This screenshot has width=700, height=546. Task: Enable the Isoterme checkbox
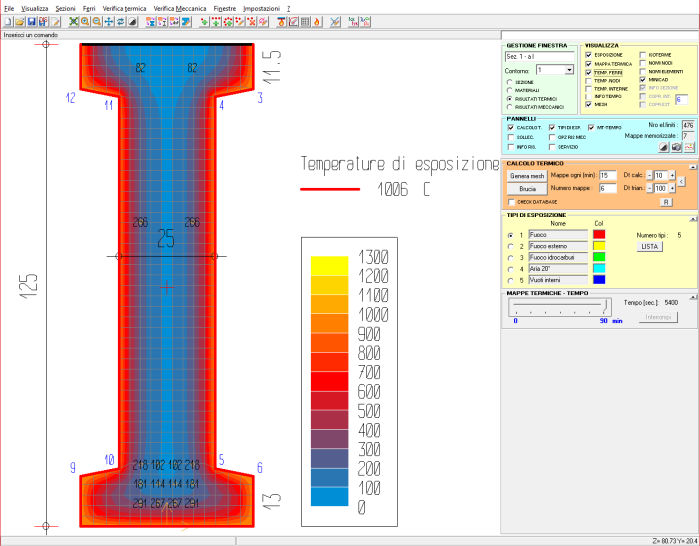coord(643,54)
